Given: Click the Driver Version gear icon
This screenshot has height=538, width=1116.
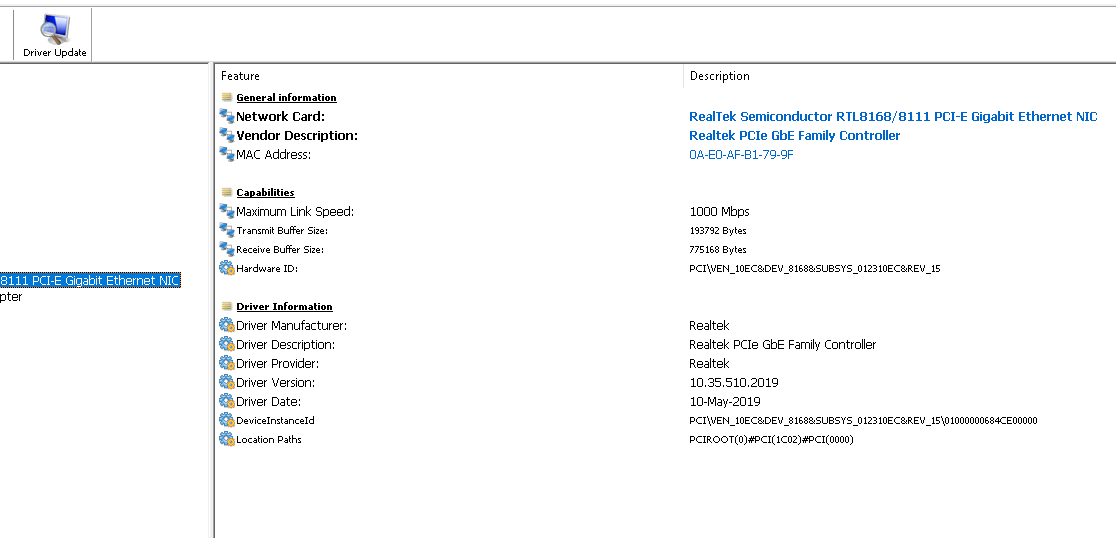Looking at the screenshot, I should (227, 383).
